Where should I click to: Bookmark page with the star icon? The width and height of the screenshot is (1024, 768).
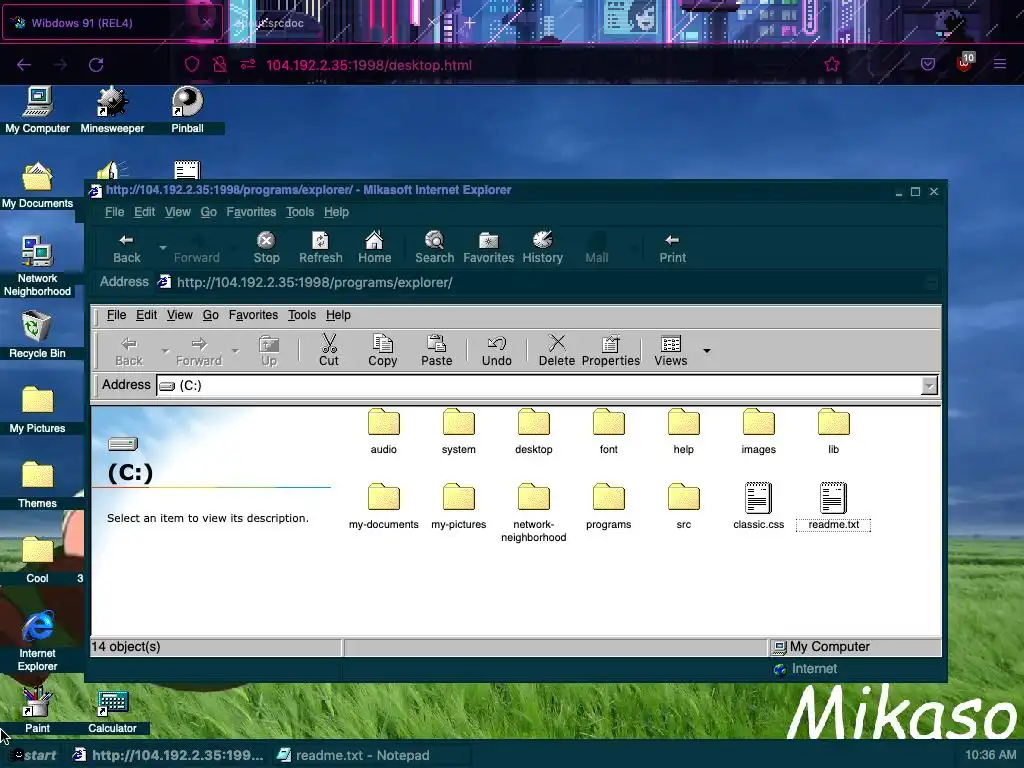coord(831,65)
